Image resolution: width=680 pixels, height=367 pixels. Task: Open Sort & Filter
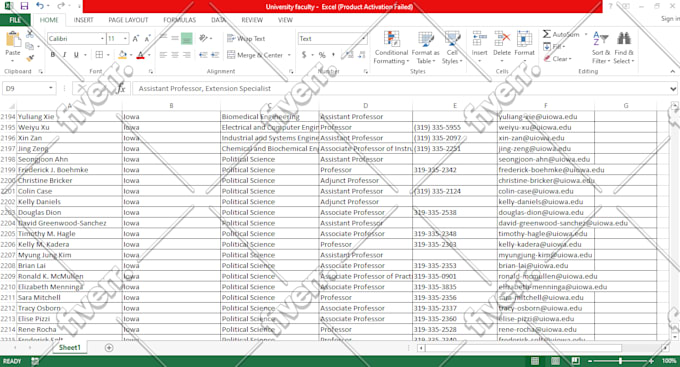click(x=601, y=48)
